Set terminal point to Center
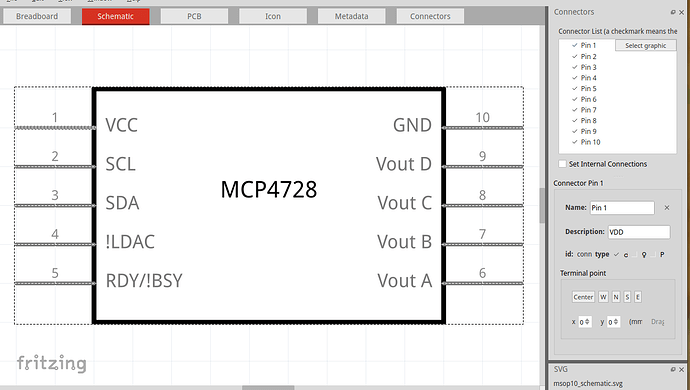Image resolution: width=690 pixels, height=390 pixels. (x=583, y=297)
